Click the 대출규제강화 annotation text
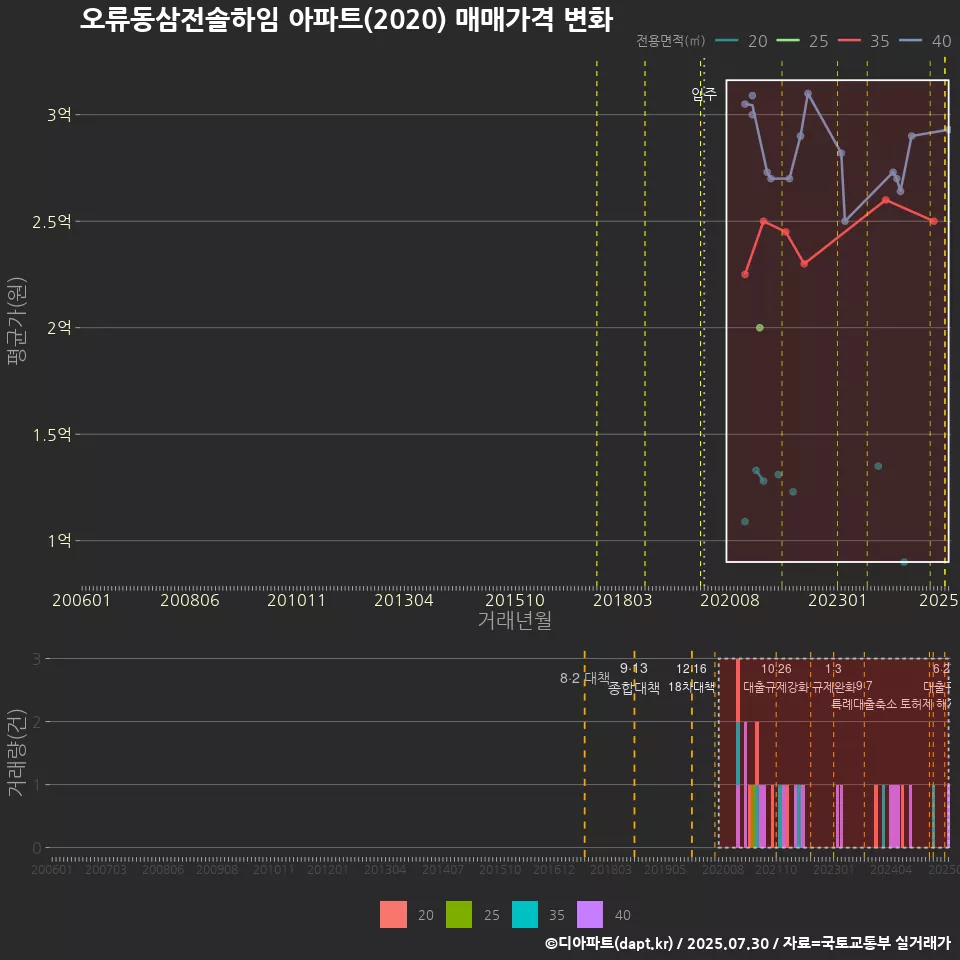Image resolution: width=960 pixels, height=960 pixels. (x=776, y=687)
